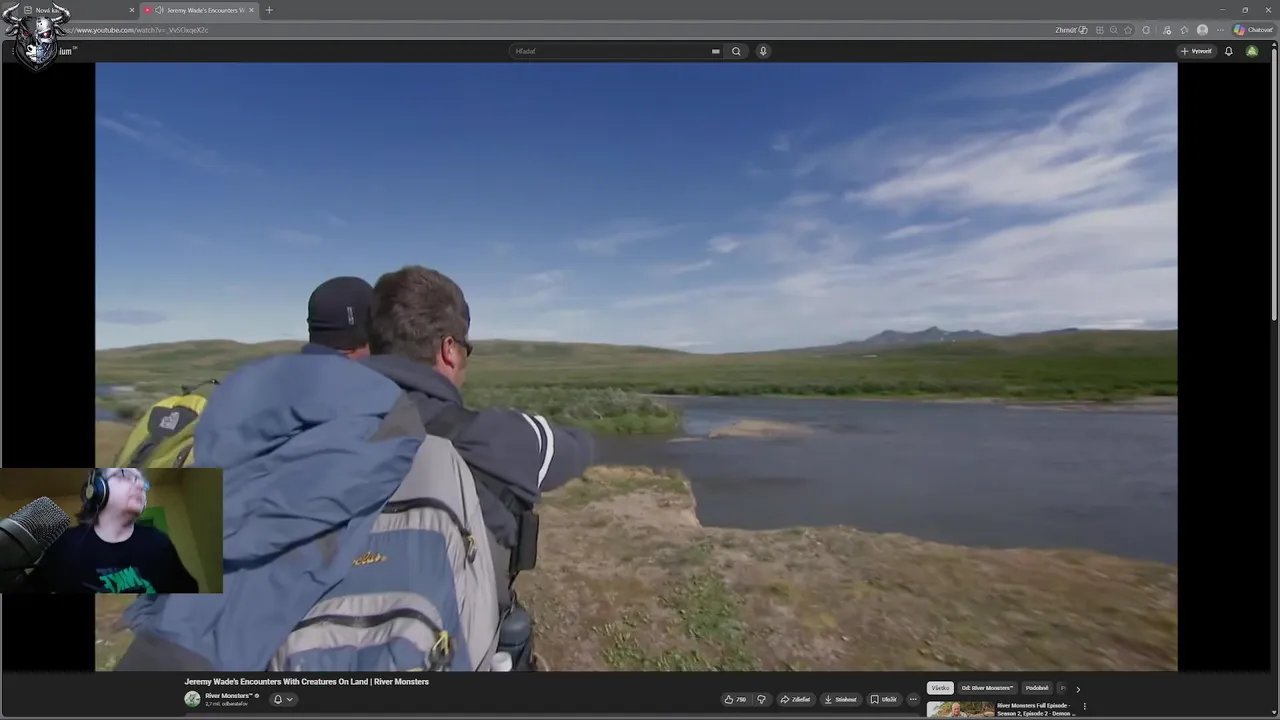
Task: Open River Monsters channel name link
Action: pos(228,695)
